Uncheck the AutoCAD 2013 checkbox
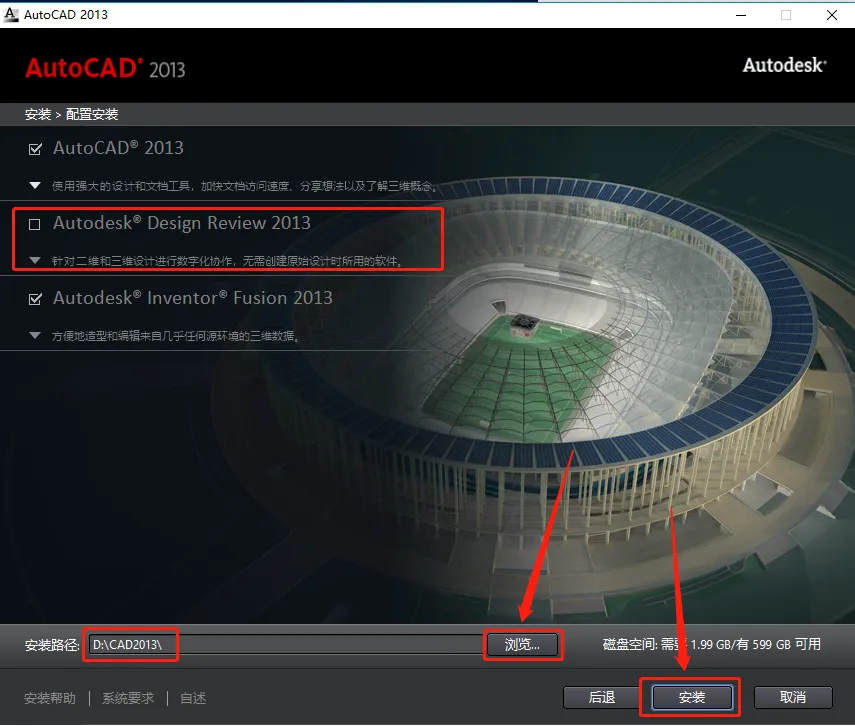 (x=35, y=149)
